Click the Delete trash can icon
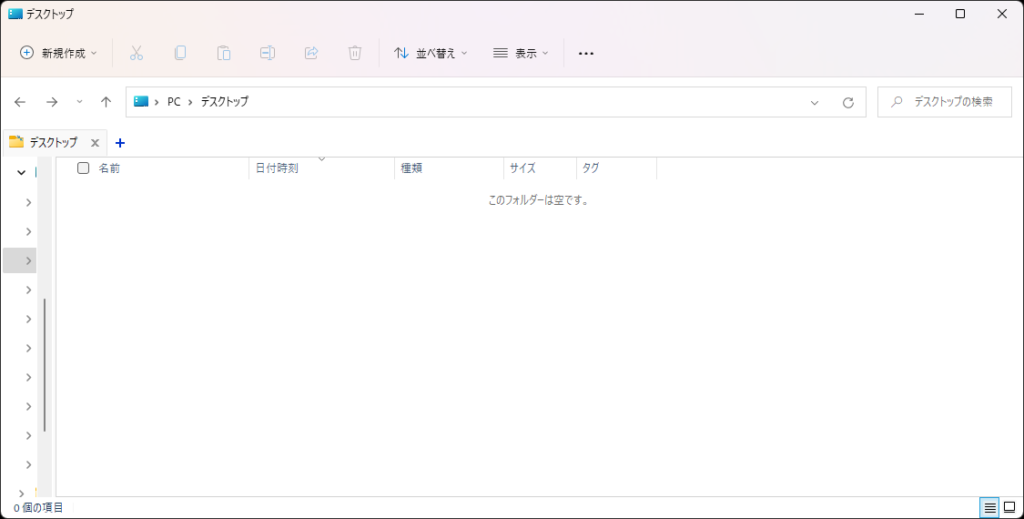Image resolution: width=1024 pixels, height=519 pixels. tap(354, 53)
